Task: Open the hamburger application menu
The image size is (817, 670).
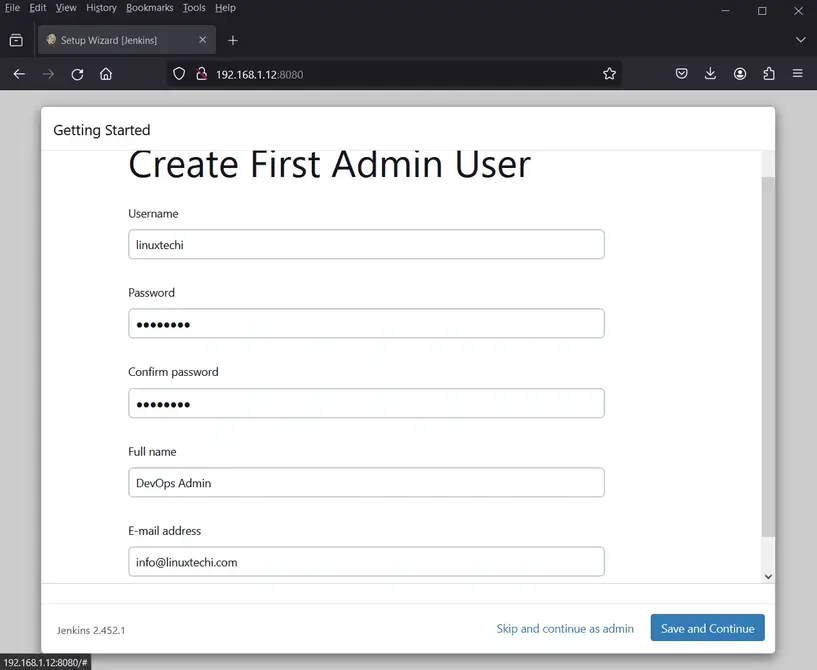Action: coord(798,74)
